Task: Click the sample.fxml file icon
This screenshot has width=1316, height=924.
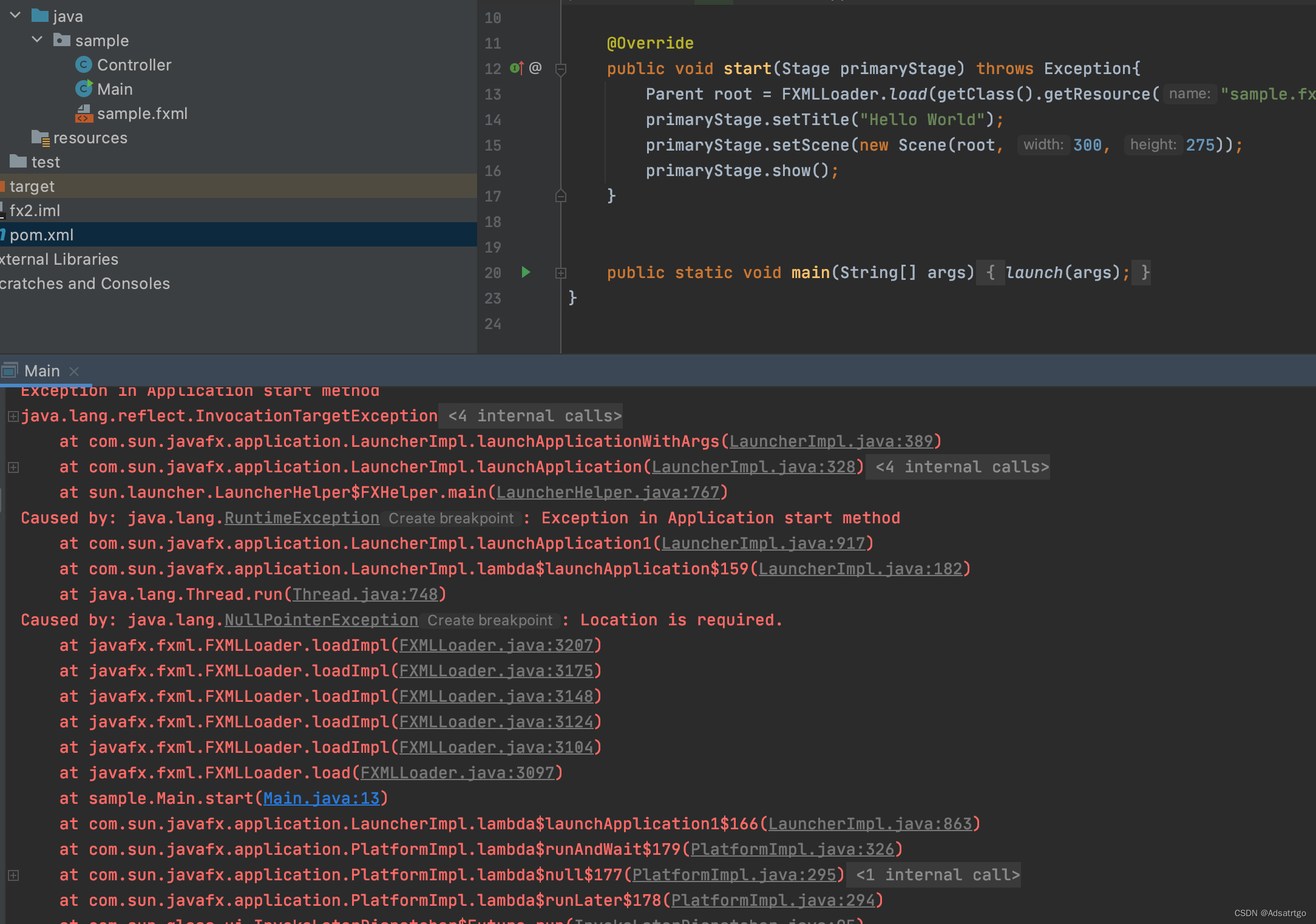Action: pyautogui.click(x=84, y=113)
